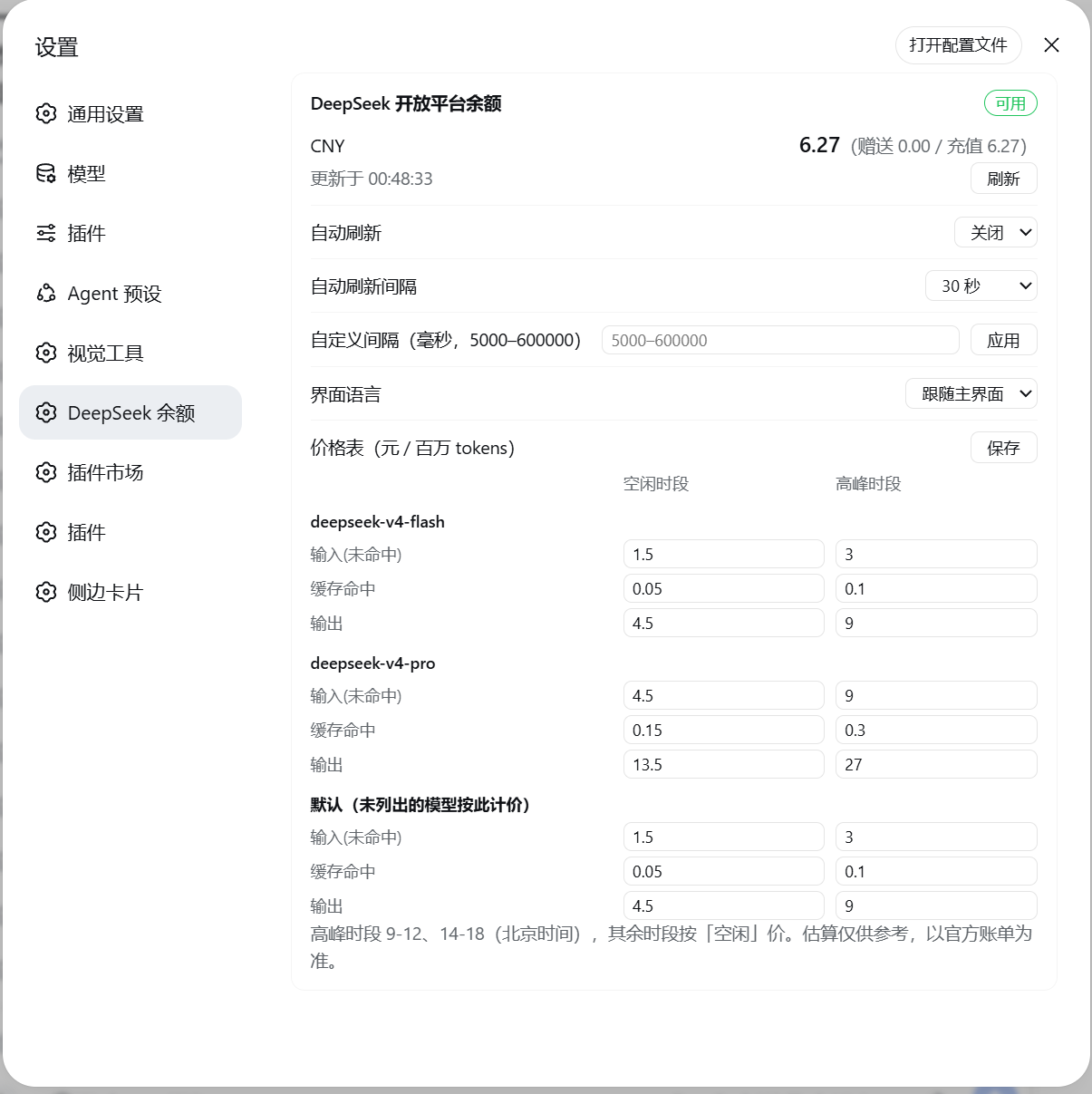Viewport: 1092px width, 1094px height.
Task: Focus the custom interval 5000–600000 field
Action: (x=780, y=340)
